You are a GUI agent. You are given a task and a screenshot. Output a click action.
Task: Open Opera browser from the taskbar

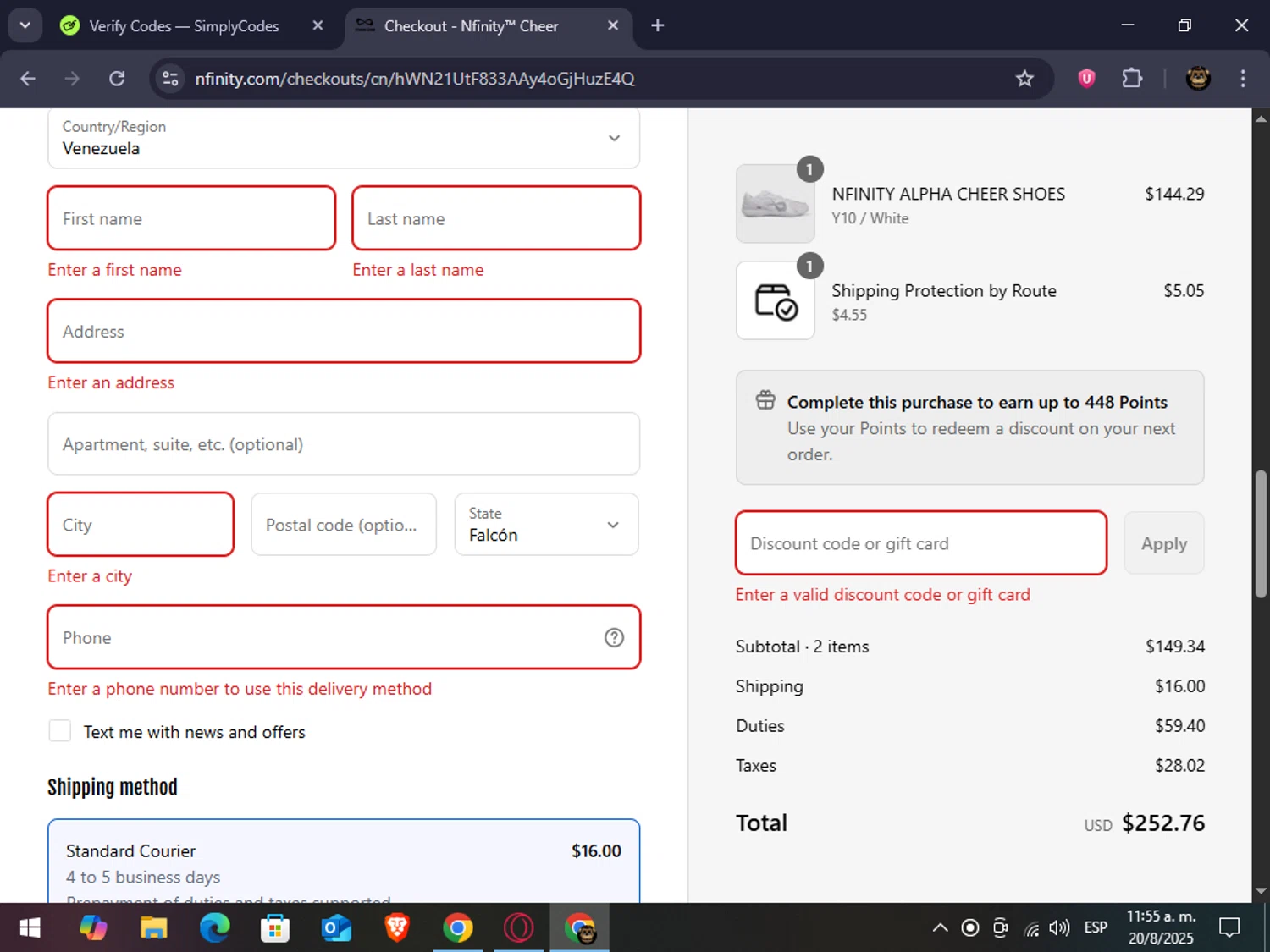point(519,928)
